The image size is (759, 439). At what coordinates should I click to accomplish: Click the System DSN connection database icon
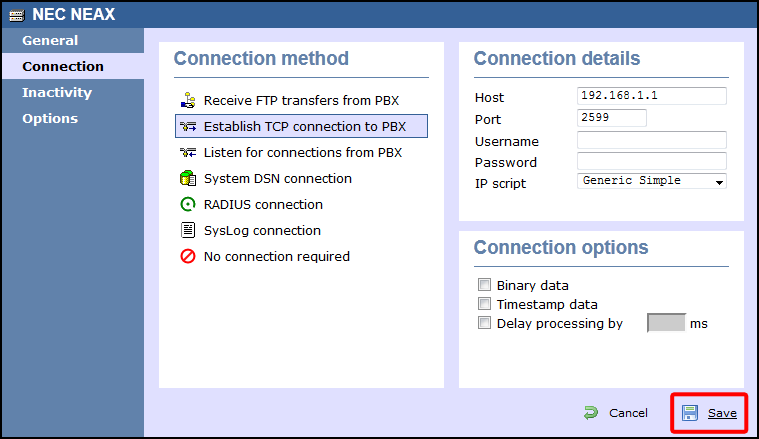[x=187, y=179]
